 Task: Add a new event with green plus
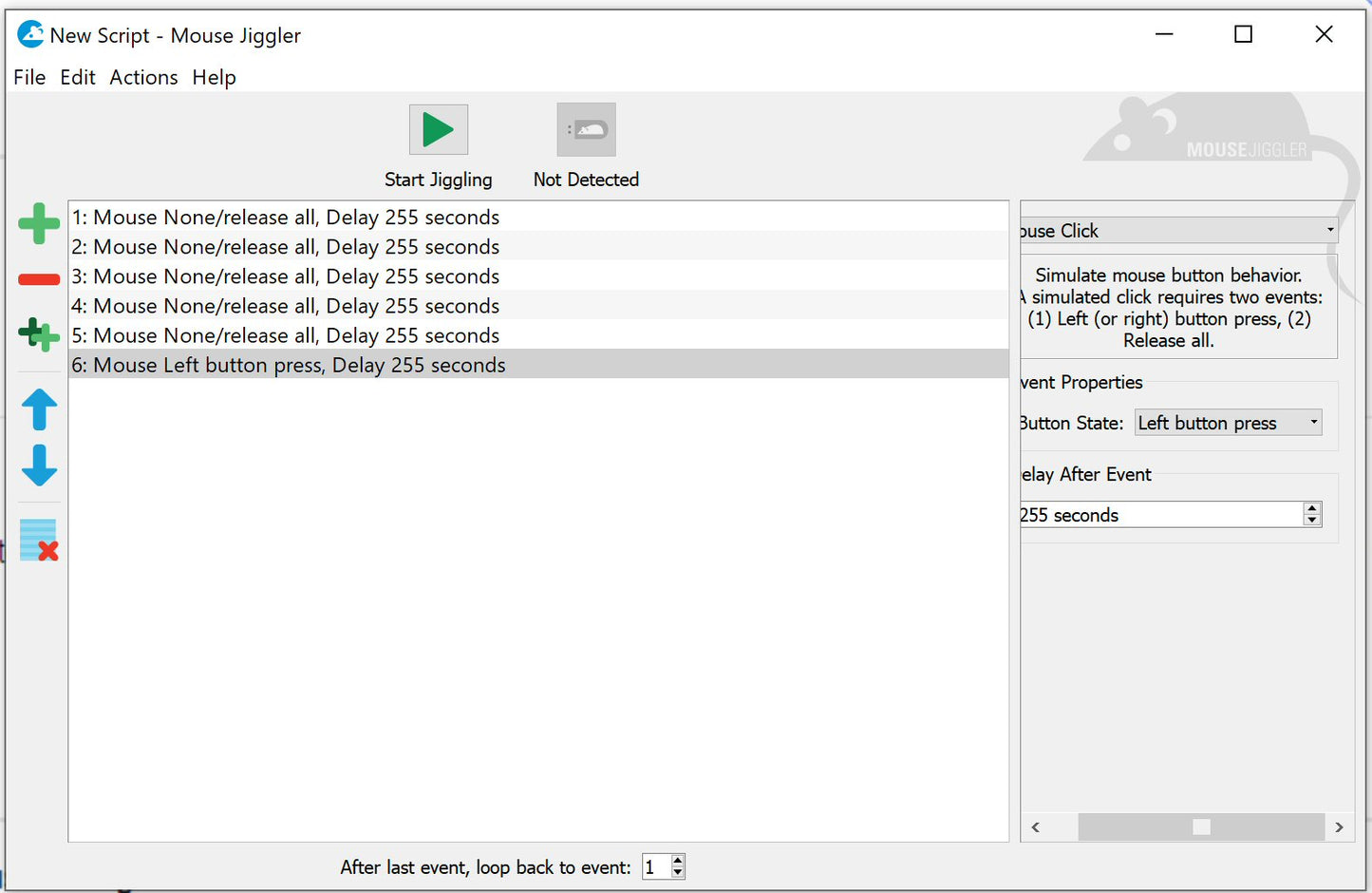[x=39, y=223]
